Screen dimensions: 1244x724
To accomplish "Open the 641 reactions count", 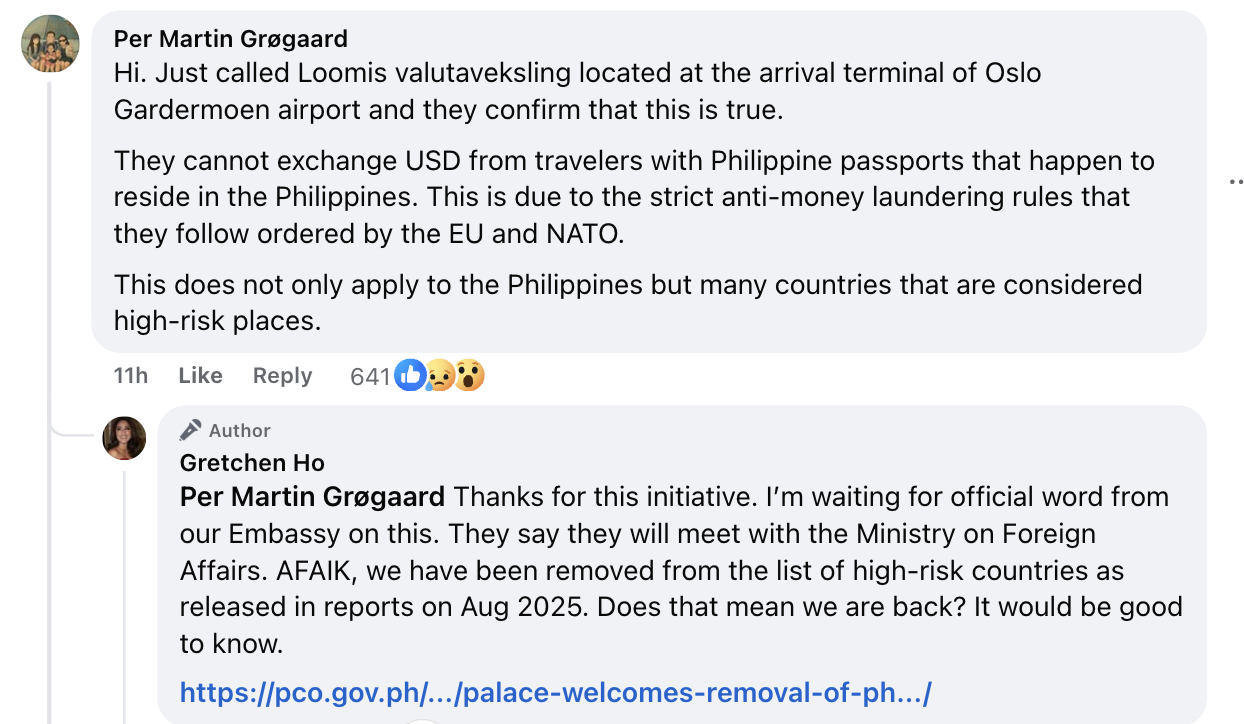I will 369,377.
